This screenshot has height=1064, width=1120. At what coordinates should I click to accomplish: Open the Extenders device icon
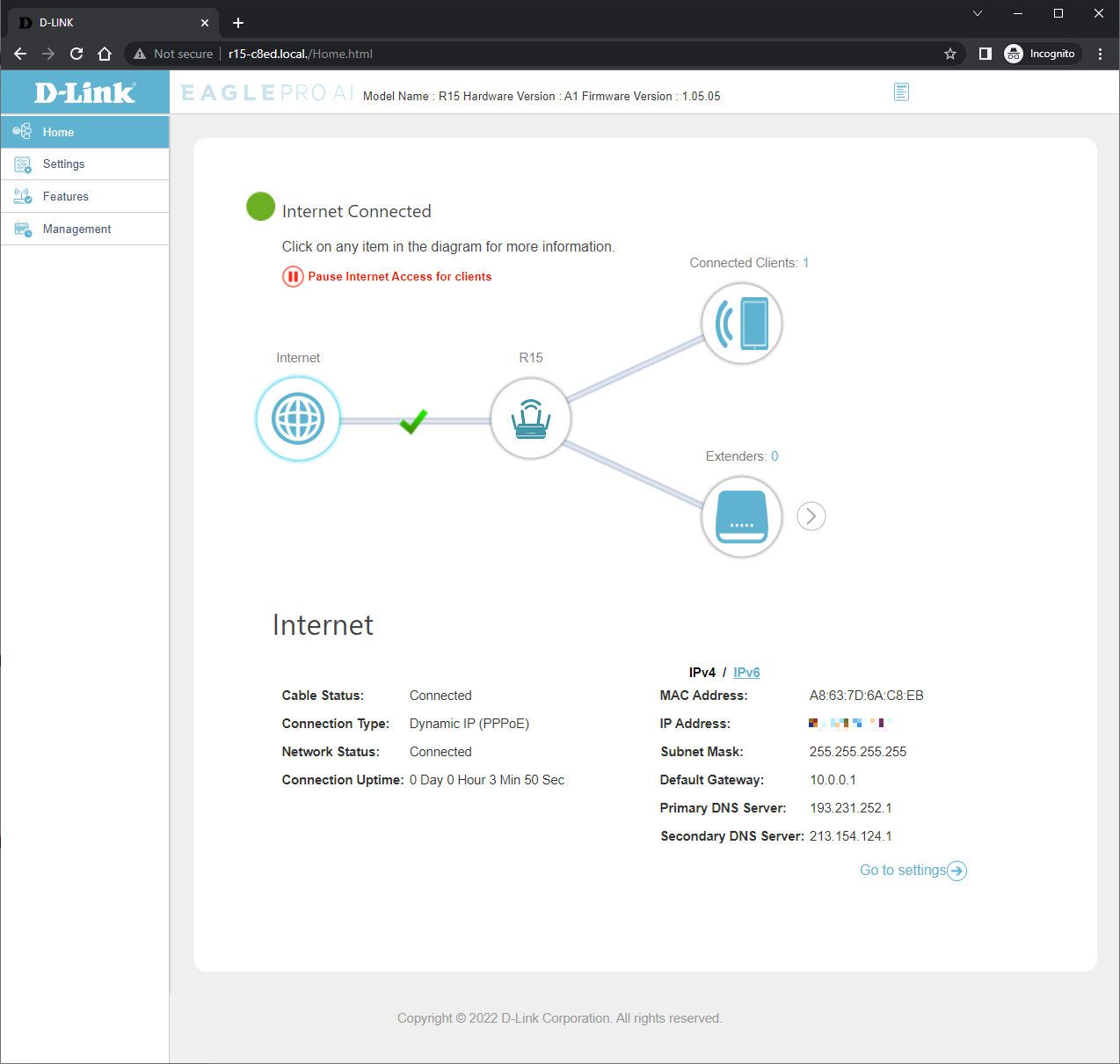[741, 517]
